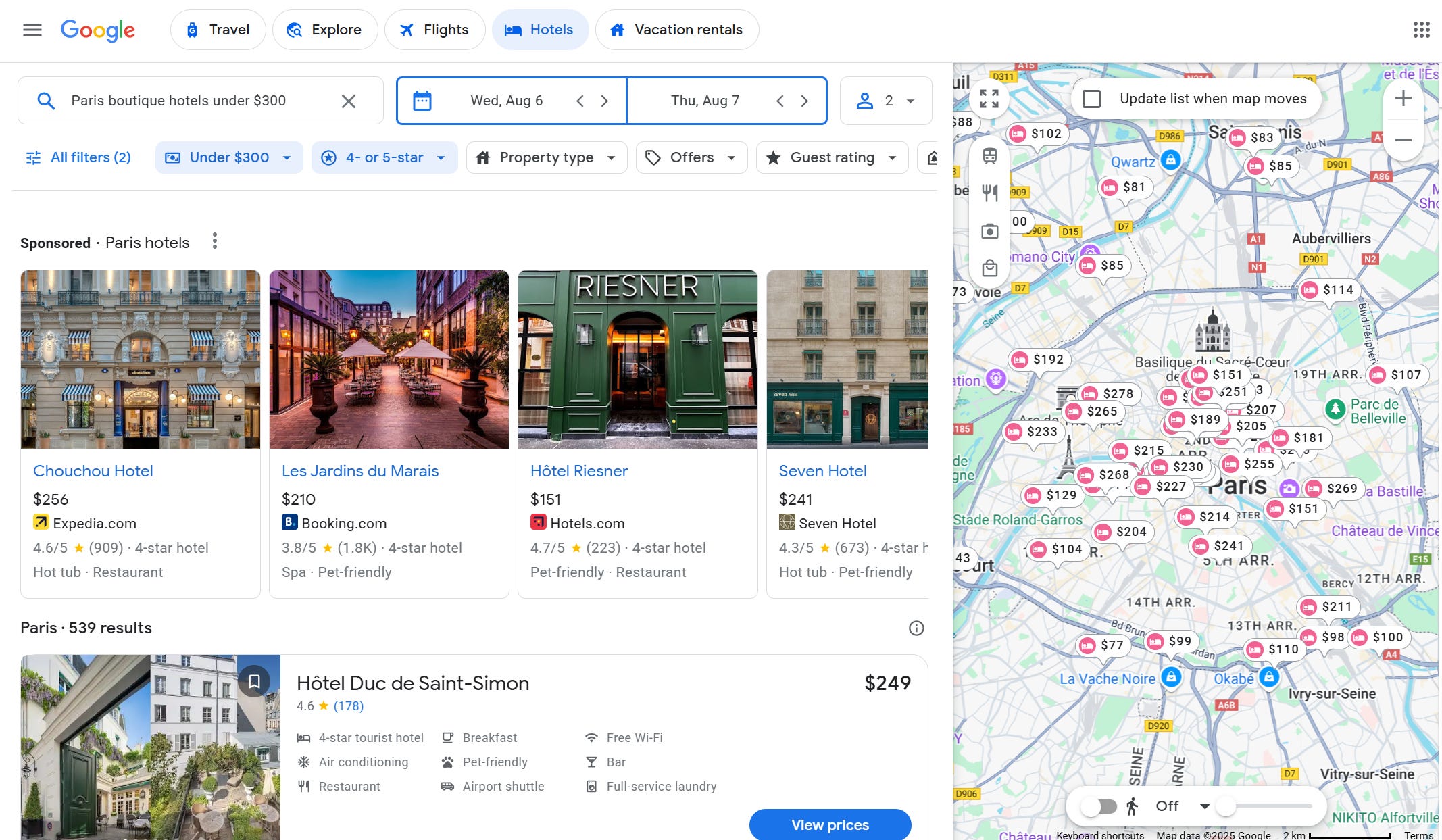This screenshot has width=1442, height=840.
Task: Open Chouchou Hotel listing link
Action: 93,471
